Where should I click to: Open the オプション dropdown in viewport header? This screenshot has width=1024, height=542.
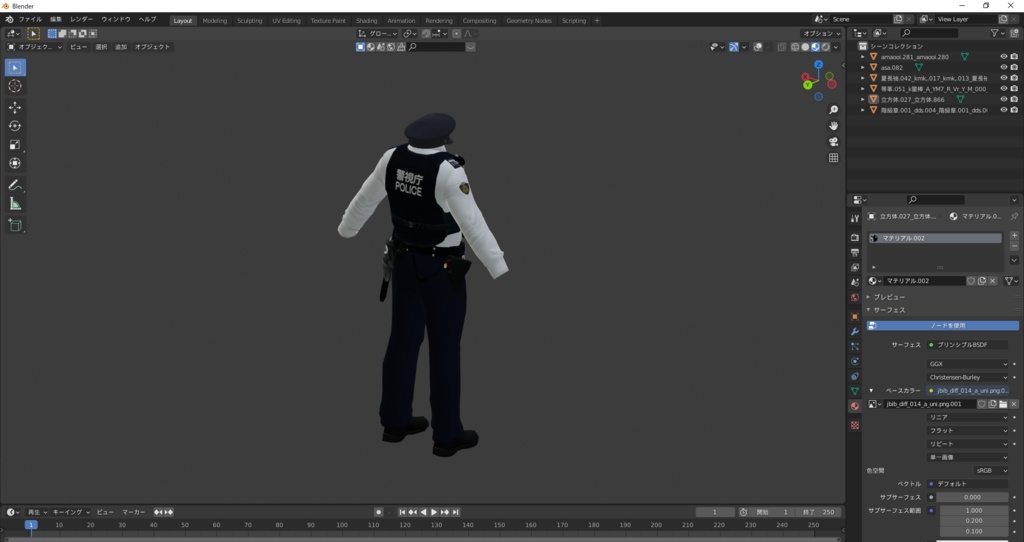pyautogui.click(x=821, y=33)
